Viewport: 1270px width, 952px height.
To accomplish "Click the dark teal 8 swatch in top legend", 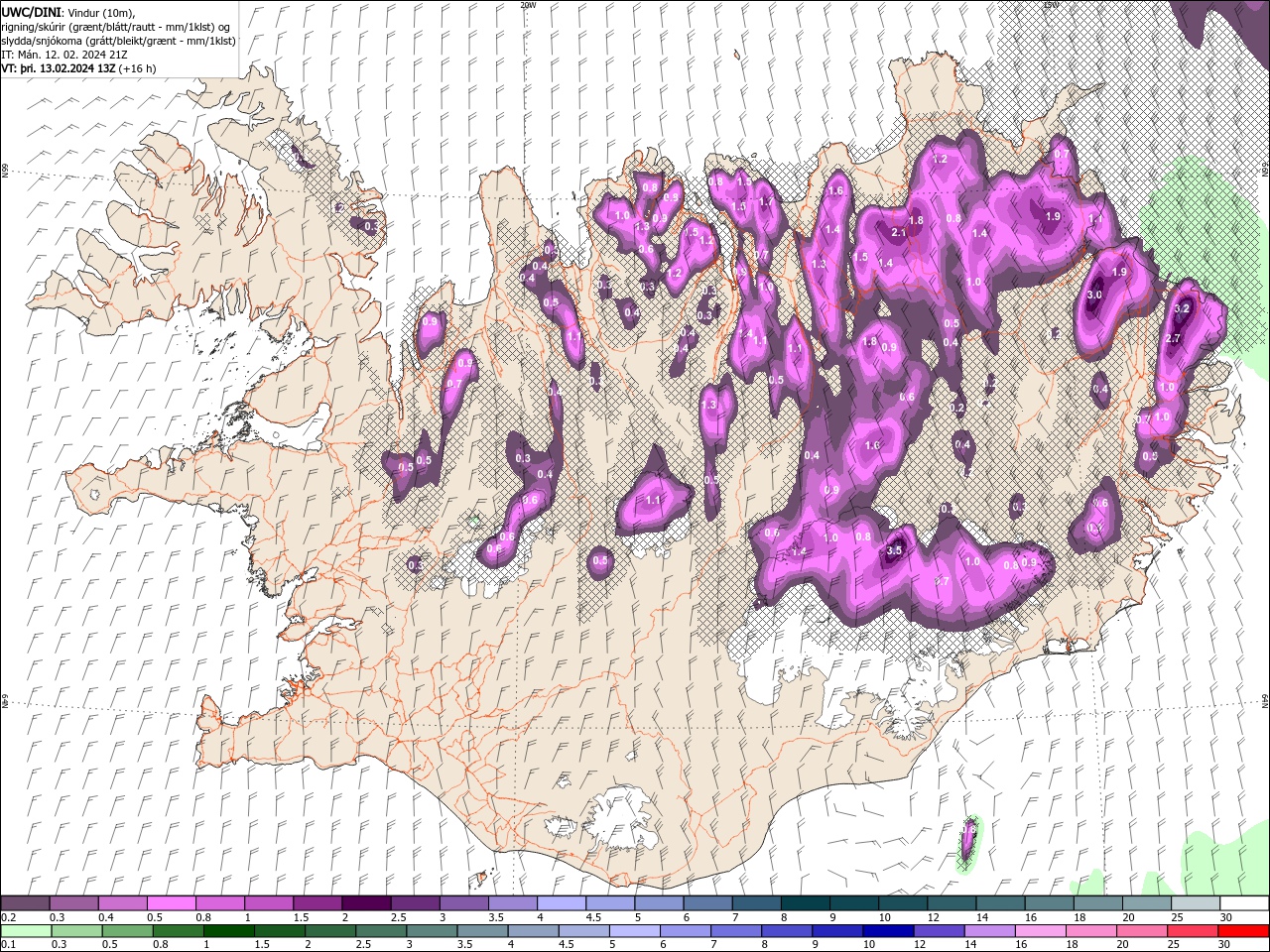I will 805,903.
